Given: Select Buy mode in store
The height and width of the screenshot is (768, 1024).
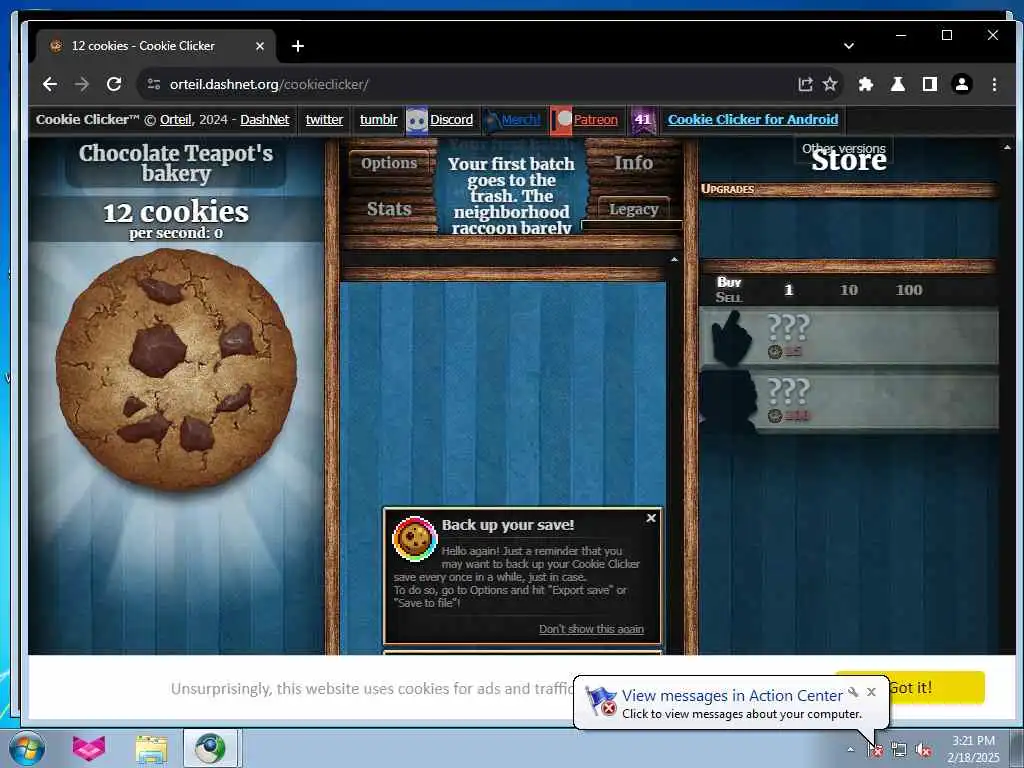Looking at the screenshot, I should point(729,282).
